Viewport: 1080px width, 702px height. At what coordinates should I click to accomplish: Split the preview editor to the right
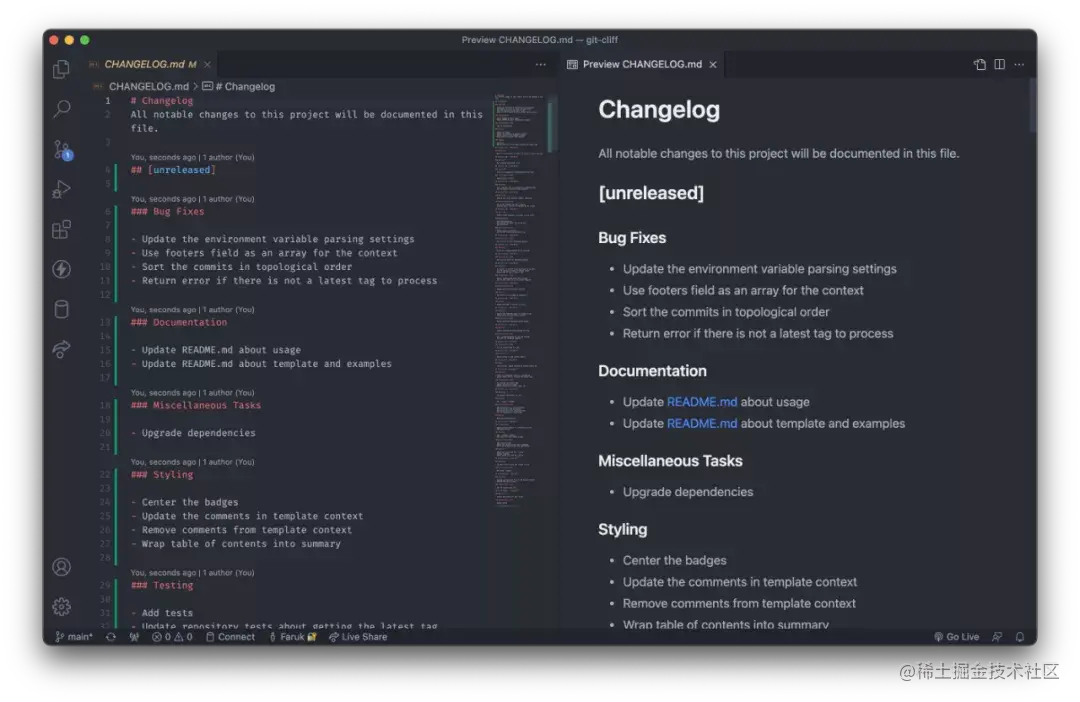click(999, 64)
